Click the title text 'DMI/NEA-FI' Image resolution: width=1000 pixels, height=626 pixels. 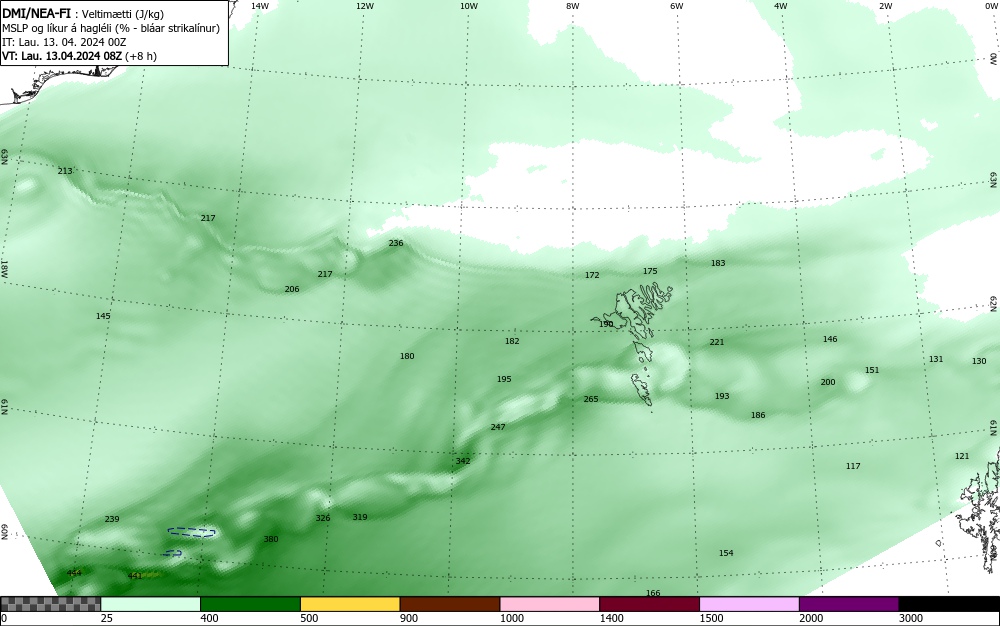tap(36, 13)
